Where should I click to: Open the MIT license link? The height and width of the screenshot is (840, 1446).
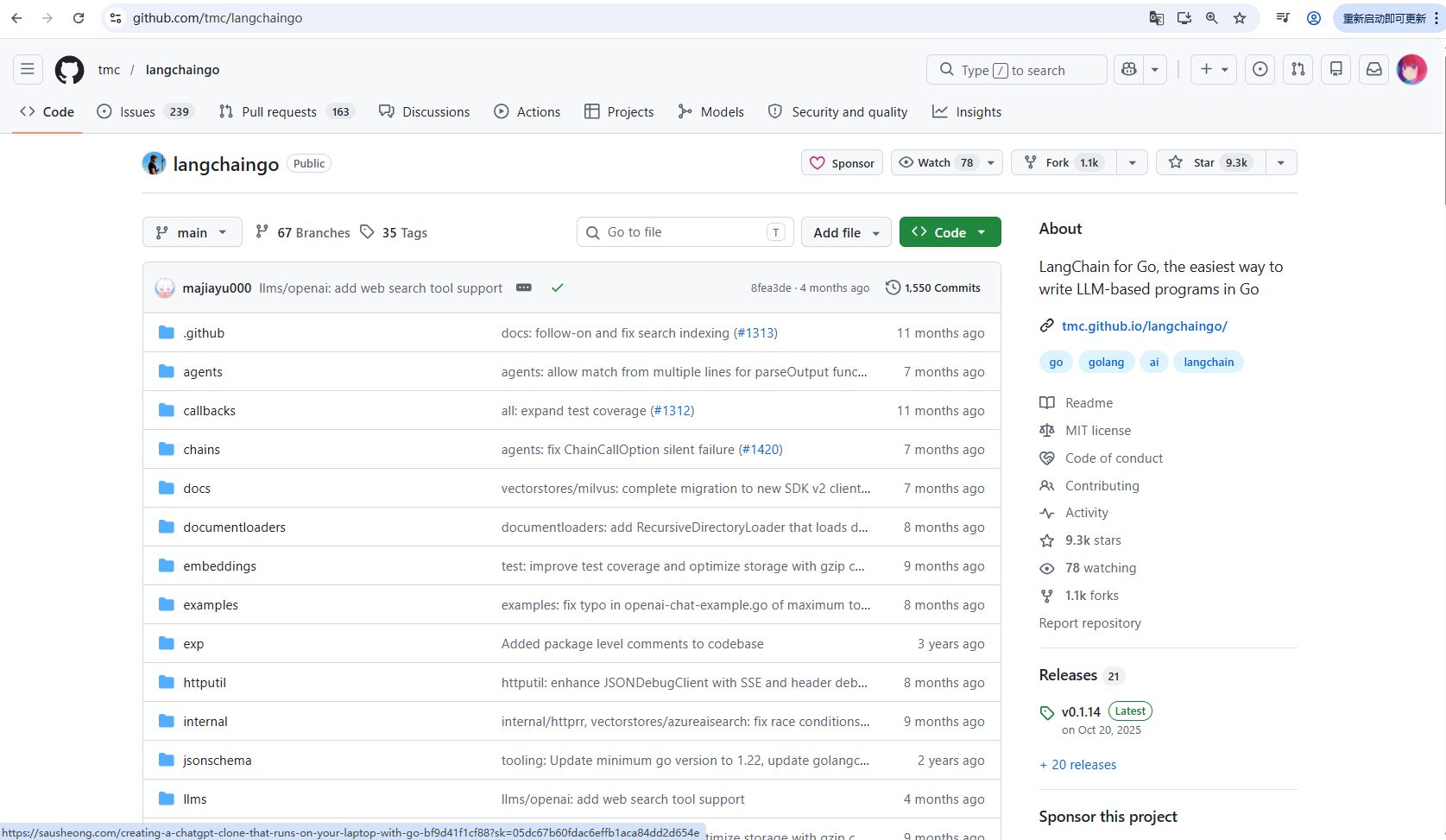(1097, 431)
